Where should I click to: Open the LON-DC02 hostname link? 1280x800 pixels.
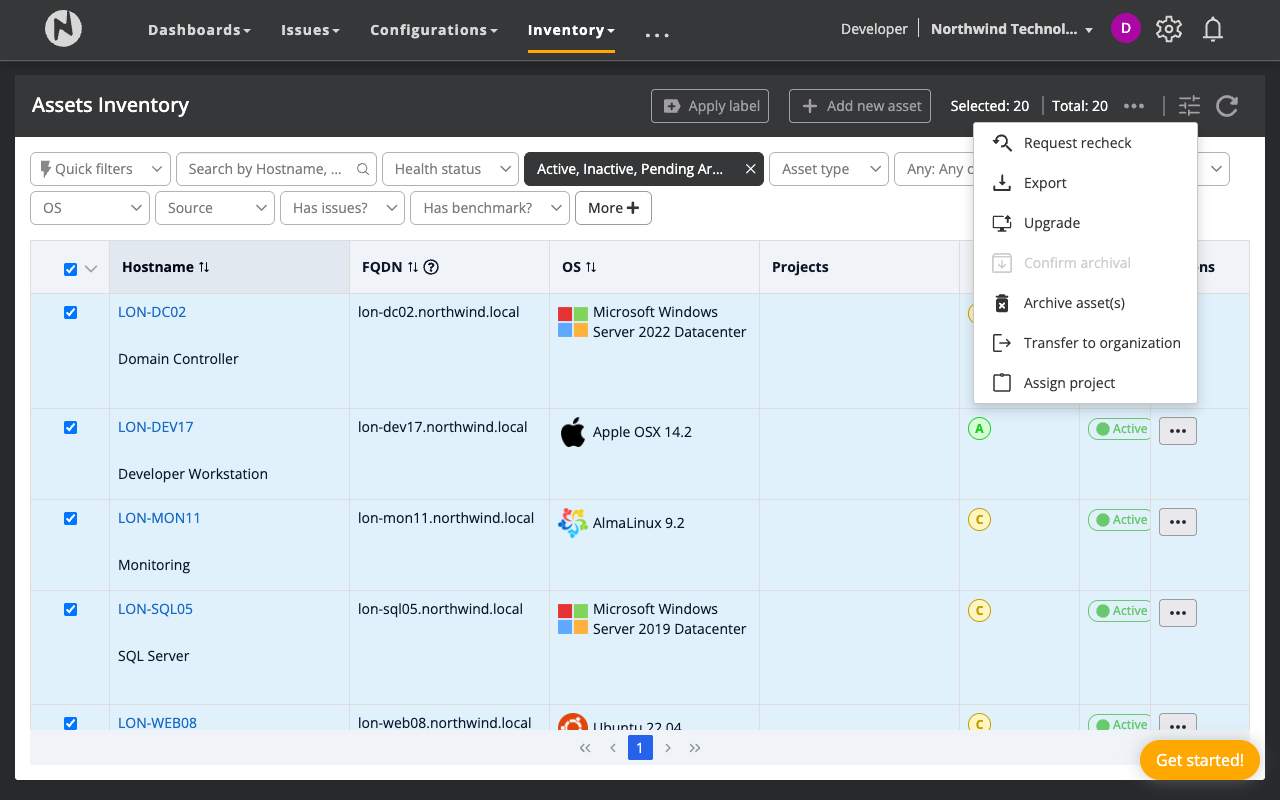[x=152, y=312]
